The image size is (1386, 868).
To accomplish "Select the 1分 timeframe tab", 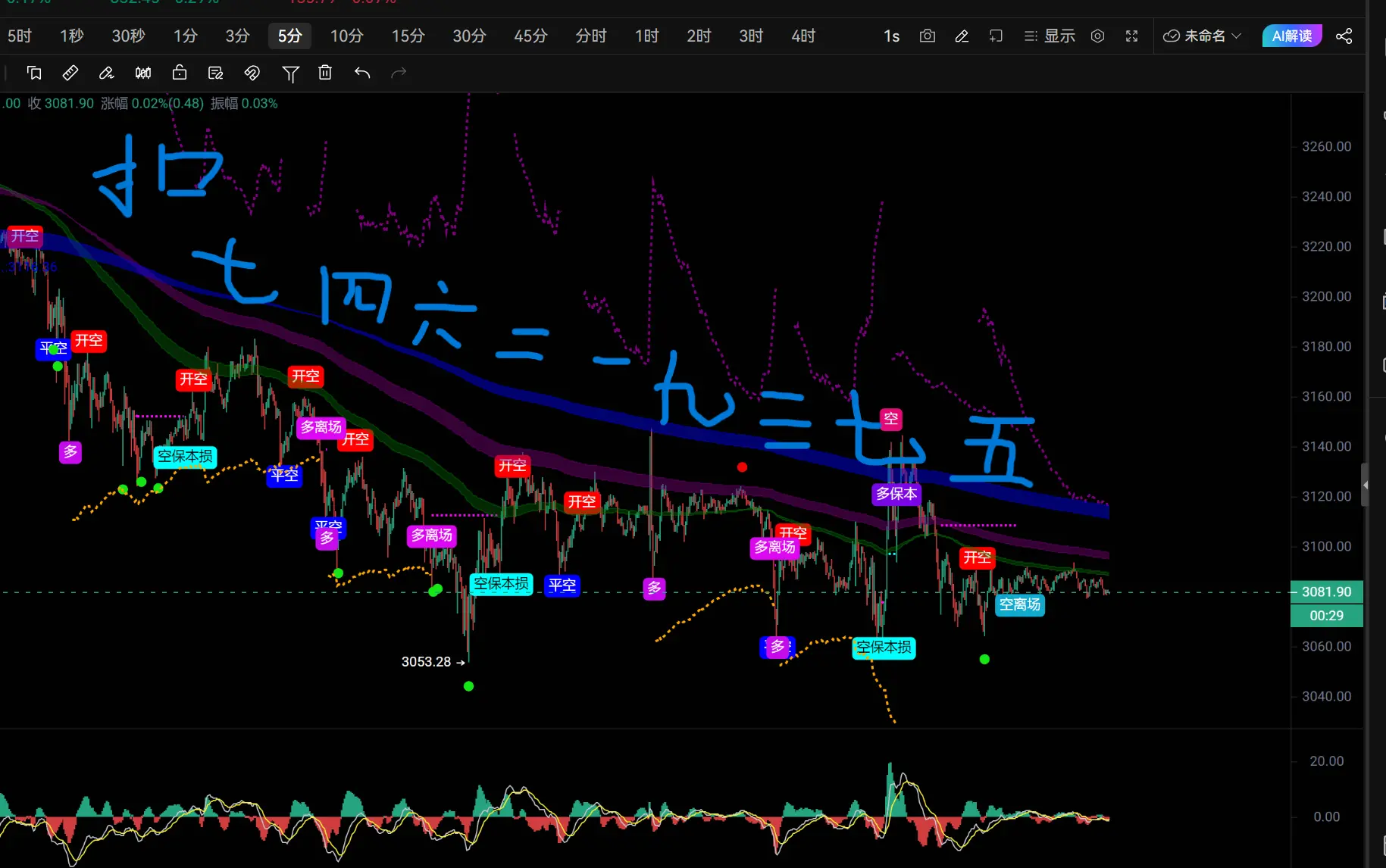I will 186,36.
